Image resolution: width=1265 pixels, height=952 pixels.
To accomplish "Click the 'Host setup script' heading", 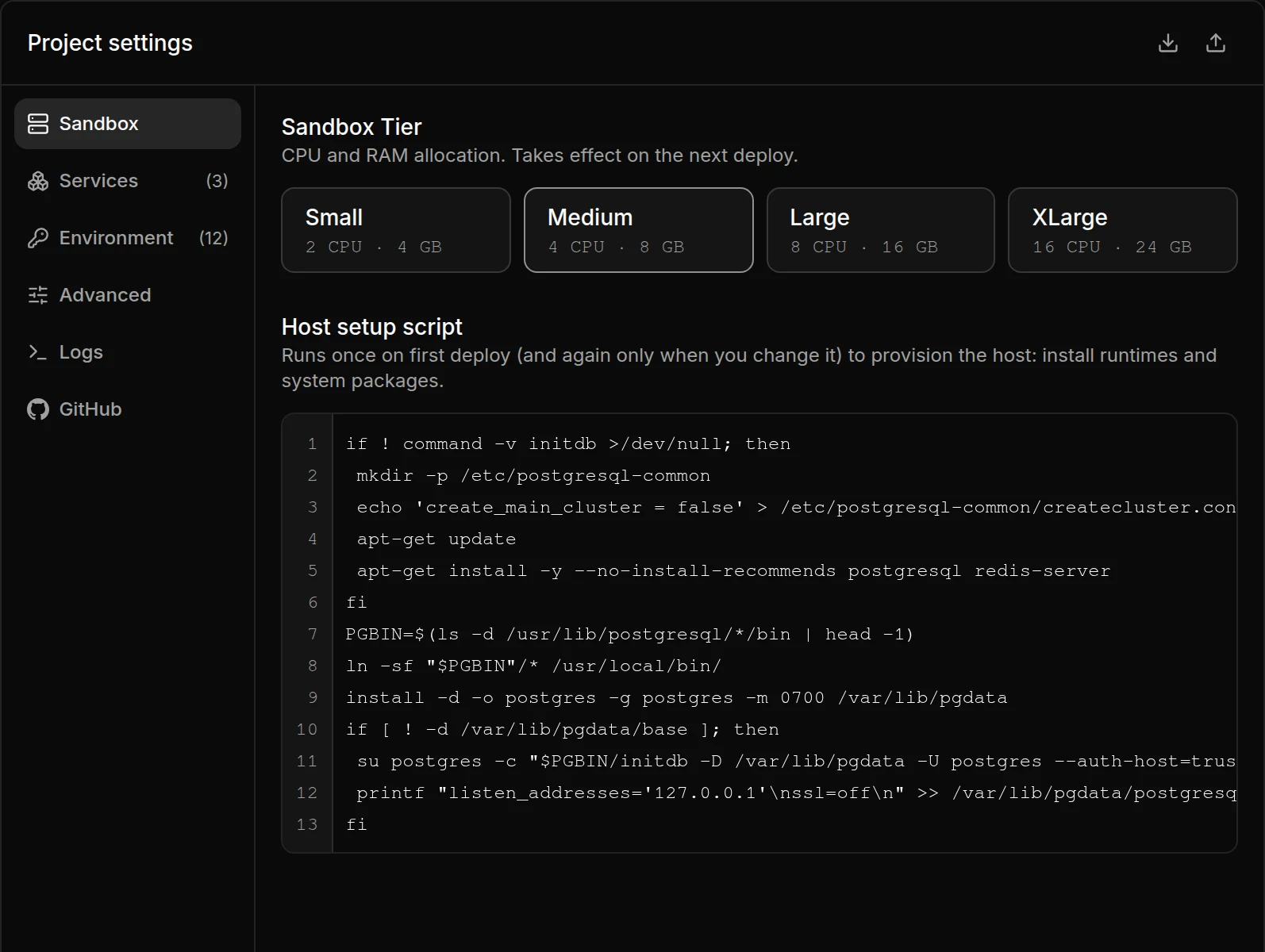I will click(x=372, y=327).
